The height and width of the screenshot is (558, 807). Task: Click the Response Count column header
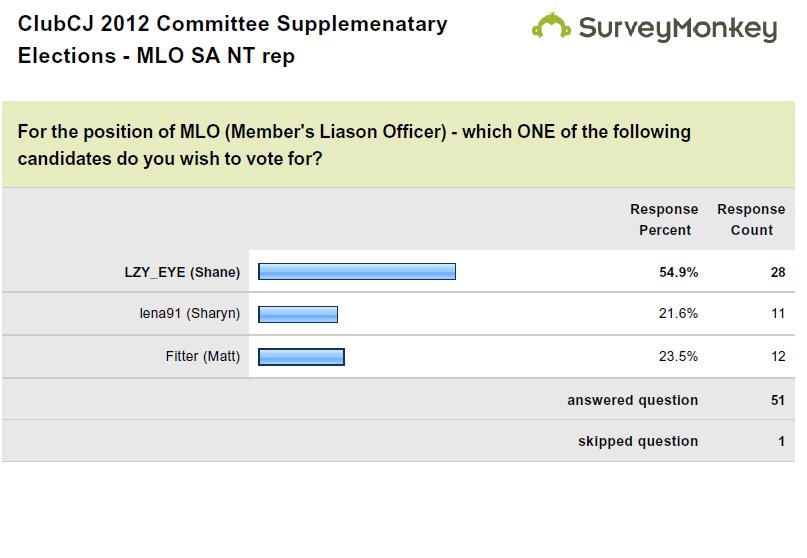751,220
